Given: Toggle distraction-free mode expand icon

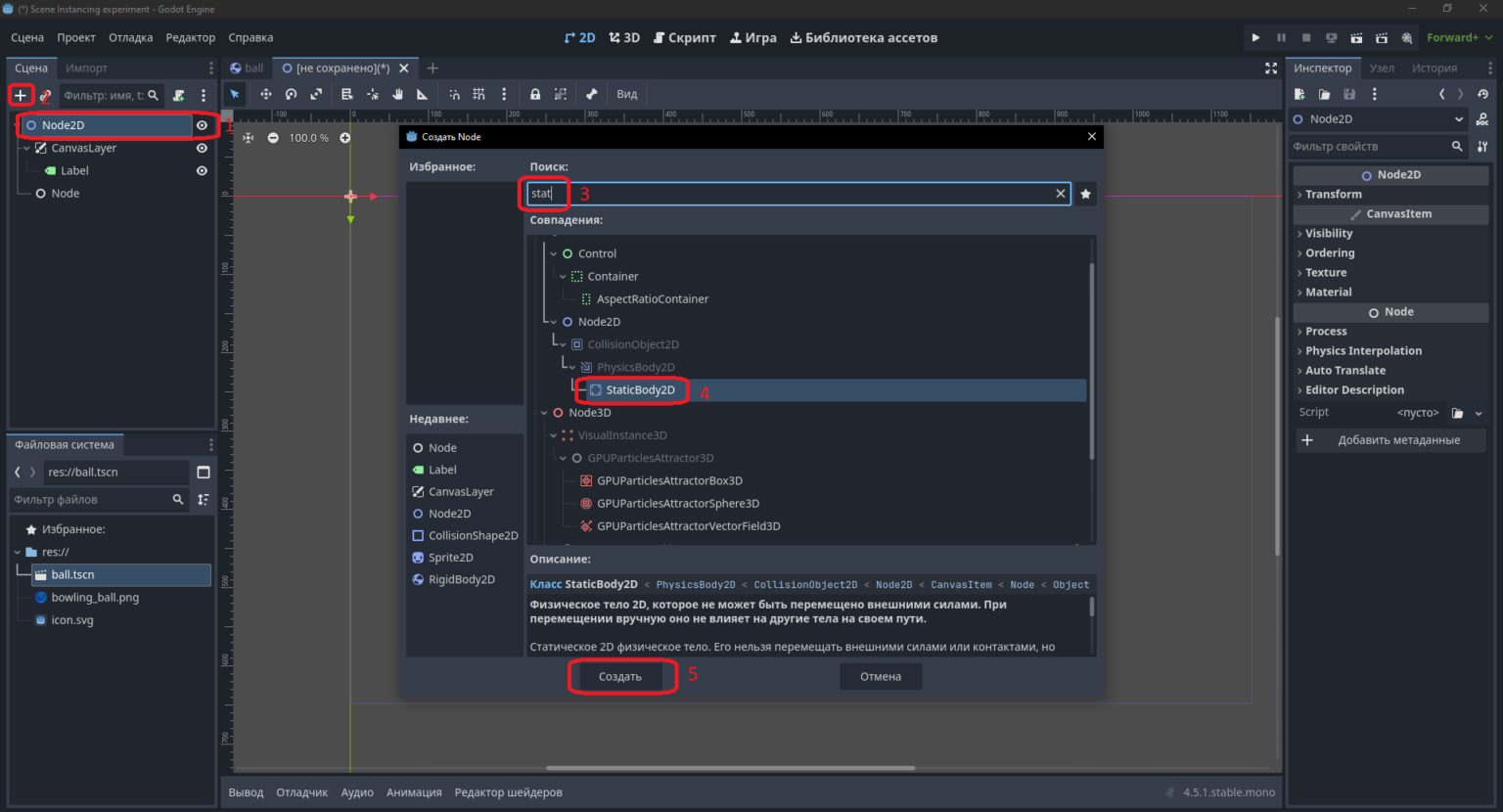Looking at the screenshot, I should pyautogui.click(x=1271, y=68).
